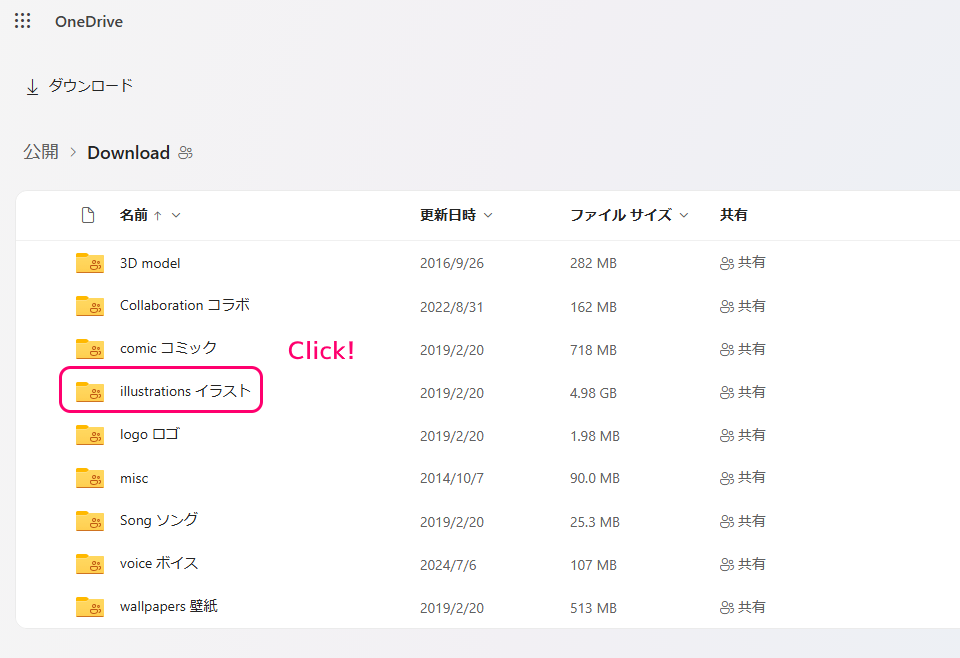Open the voice ボイス folder name

coord(159,563)
